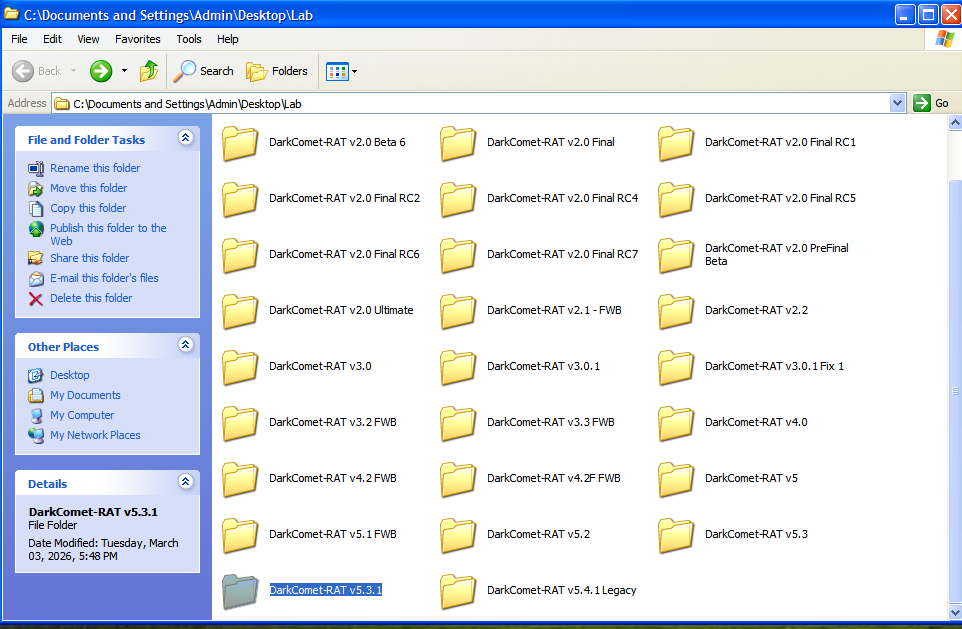
Task: Select the DarkComet-RAT v5.4.1 Legacy folder icon
Action: [458, 591]
